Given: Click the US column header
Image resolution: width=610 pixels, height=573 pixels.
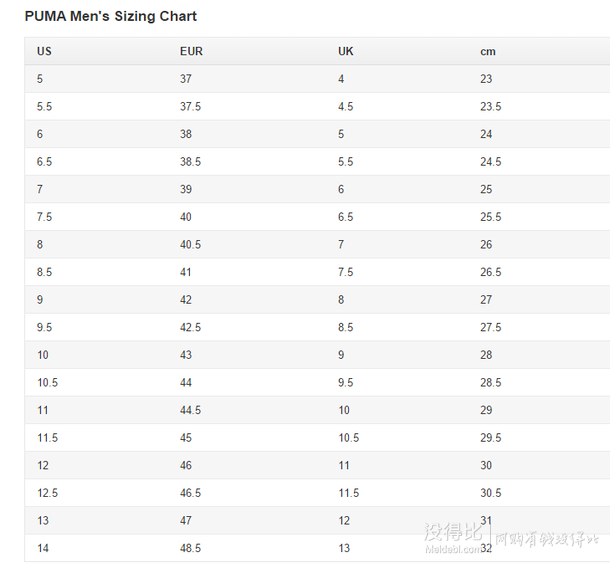Looking at the screenshot, I should (x=44, y=51).
